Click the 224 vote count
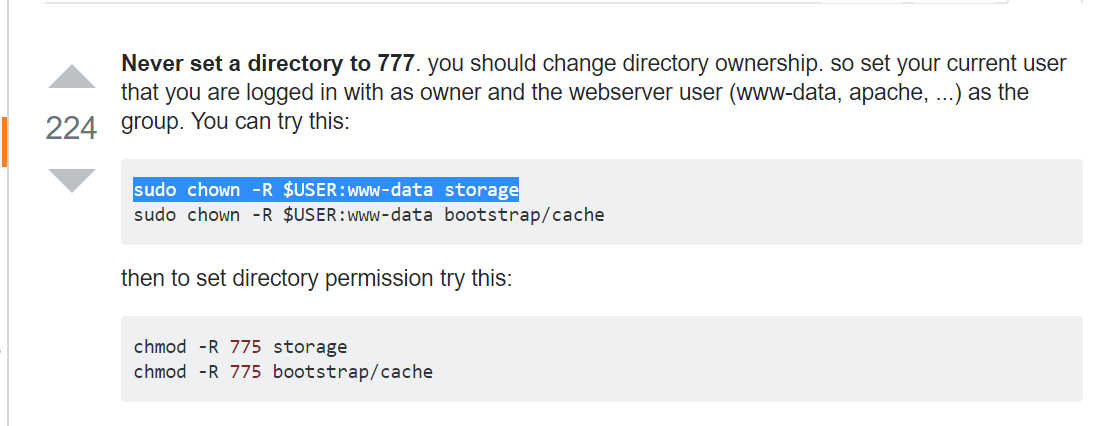1114x426 pixels. coord(71,129)
